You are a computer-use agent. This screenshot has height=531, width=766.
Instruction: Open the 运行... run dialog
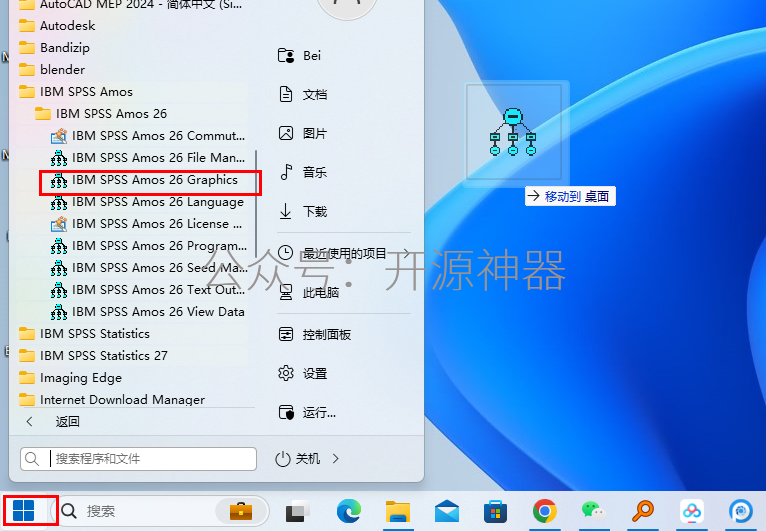coord(307,413)
